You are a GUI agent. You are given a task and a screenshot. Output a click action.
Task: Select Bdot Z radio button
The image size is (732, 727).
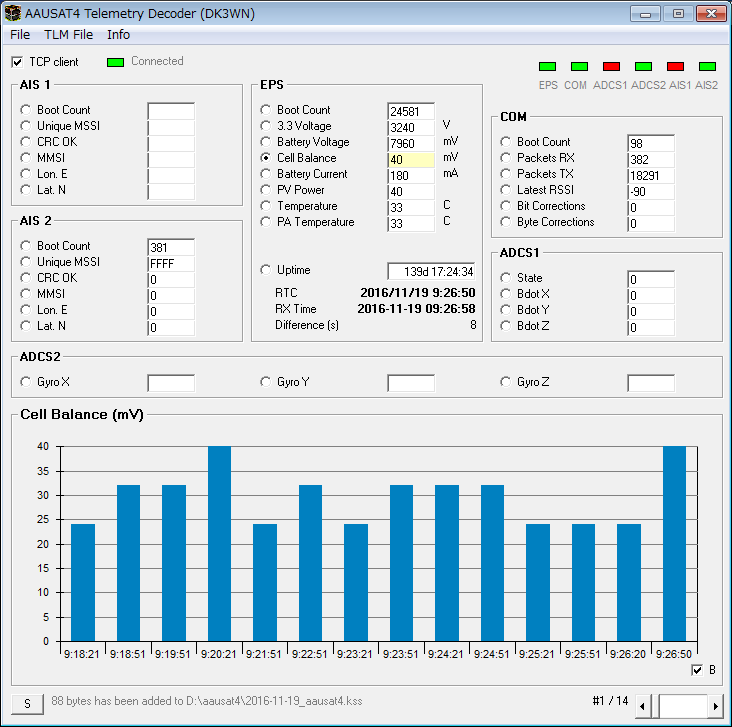pyautogui.click(x=506, y=325)
